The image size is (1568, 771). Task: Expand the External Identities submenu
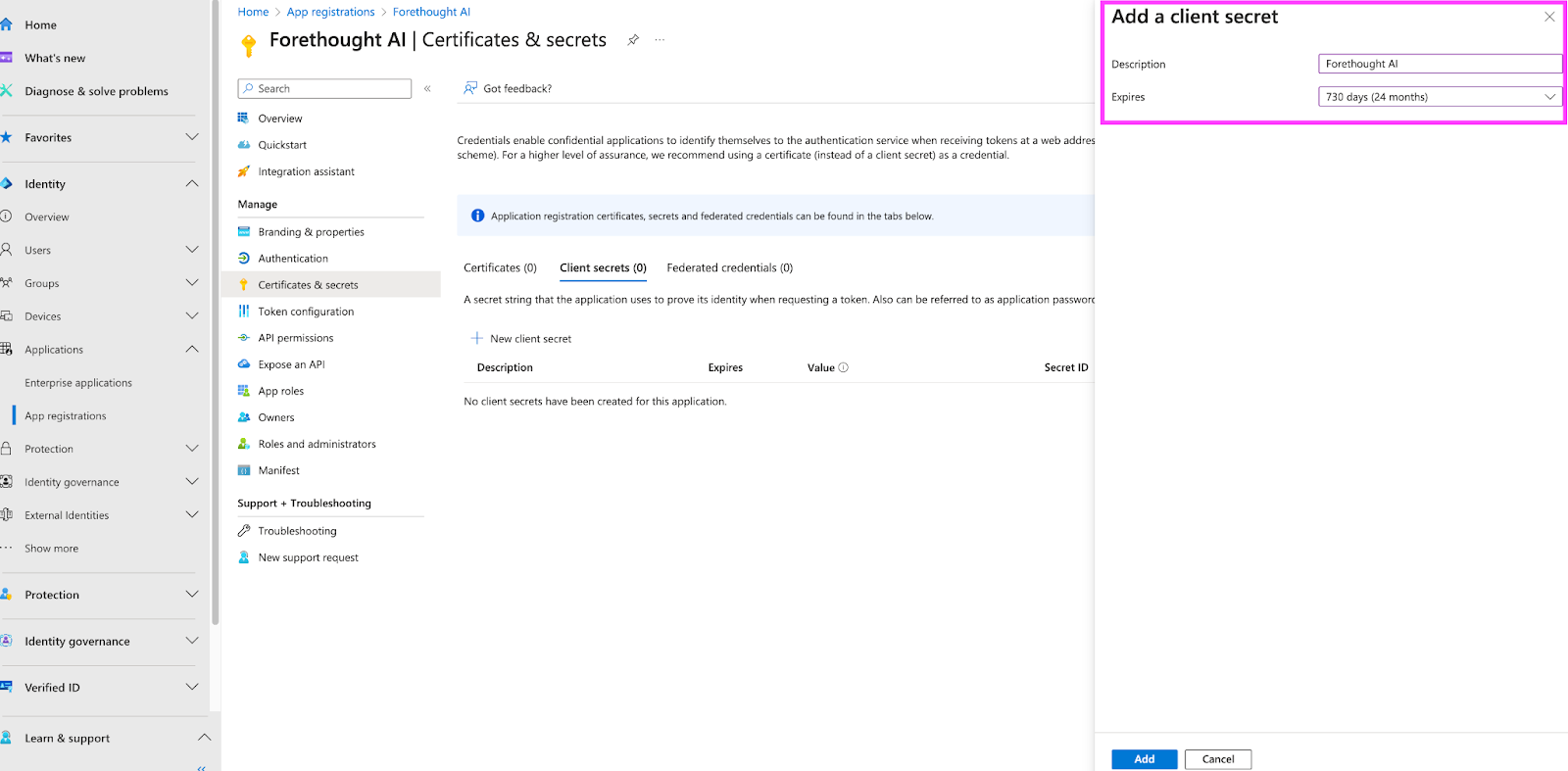coord(192,514)
